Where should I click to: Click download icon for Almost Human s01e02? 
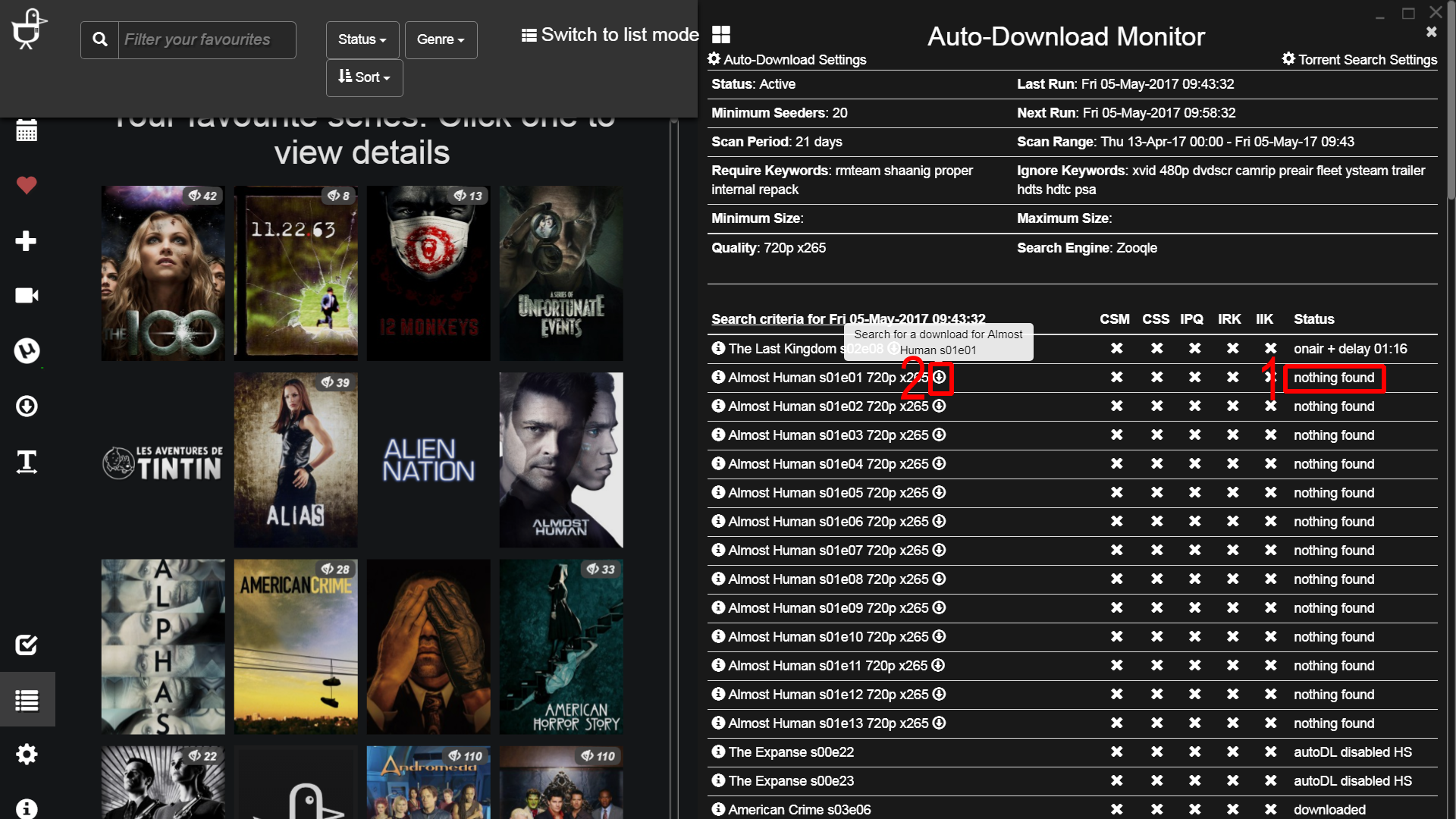(x=940, y=406)
